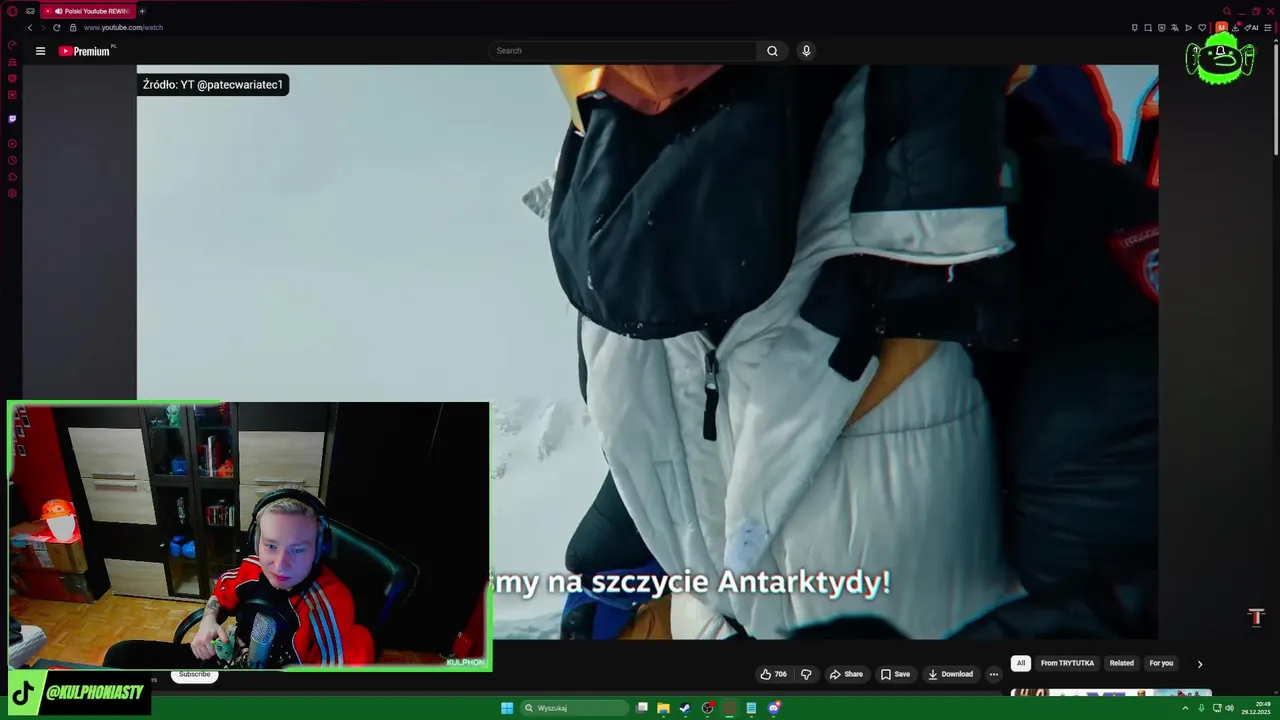This screenshot has width=1280, height=720.
Task: Open File Explorer from the taskbar
Action: (x=663, y=708)
